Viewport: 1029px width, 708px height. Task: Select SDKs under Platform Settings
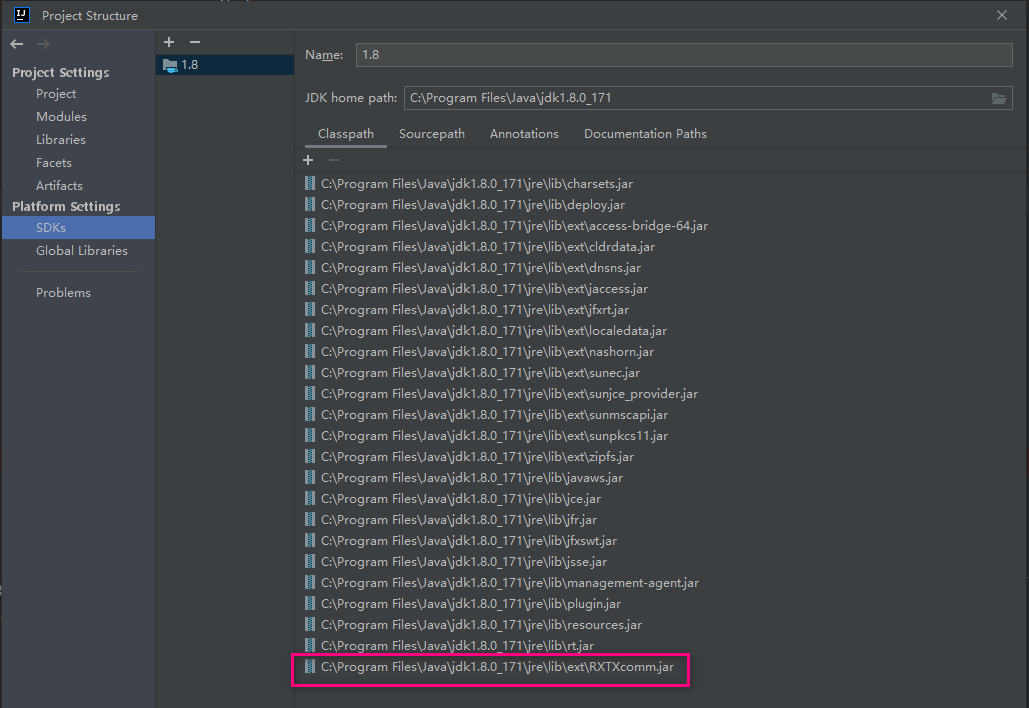(x=79, y=228)
